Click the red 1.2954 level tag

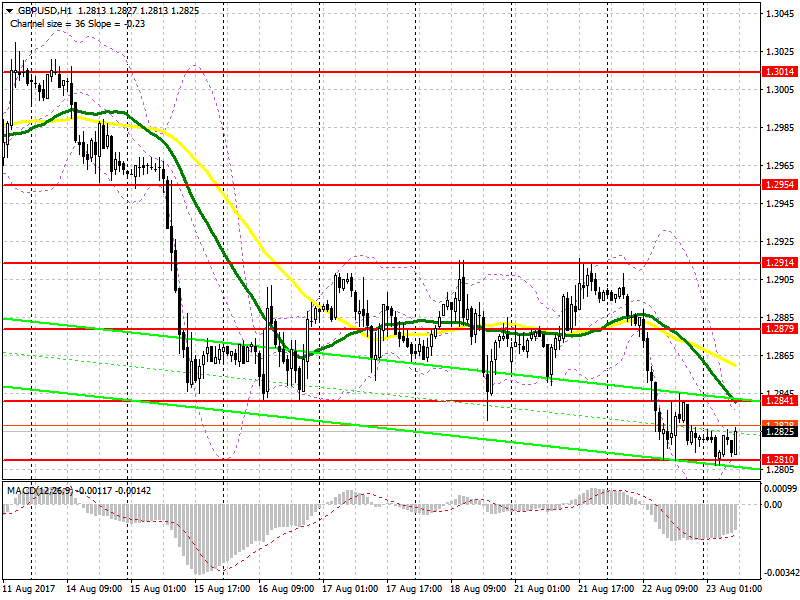[780, 184]
